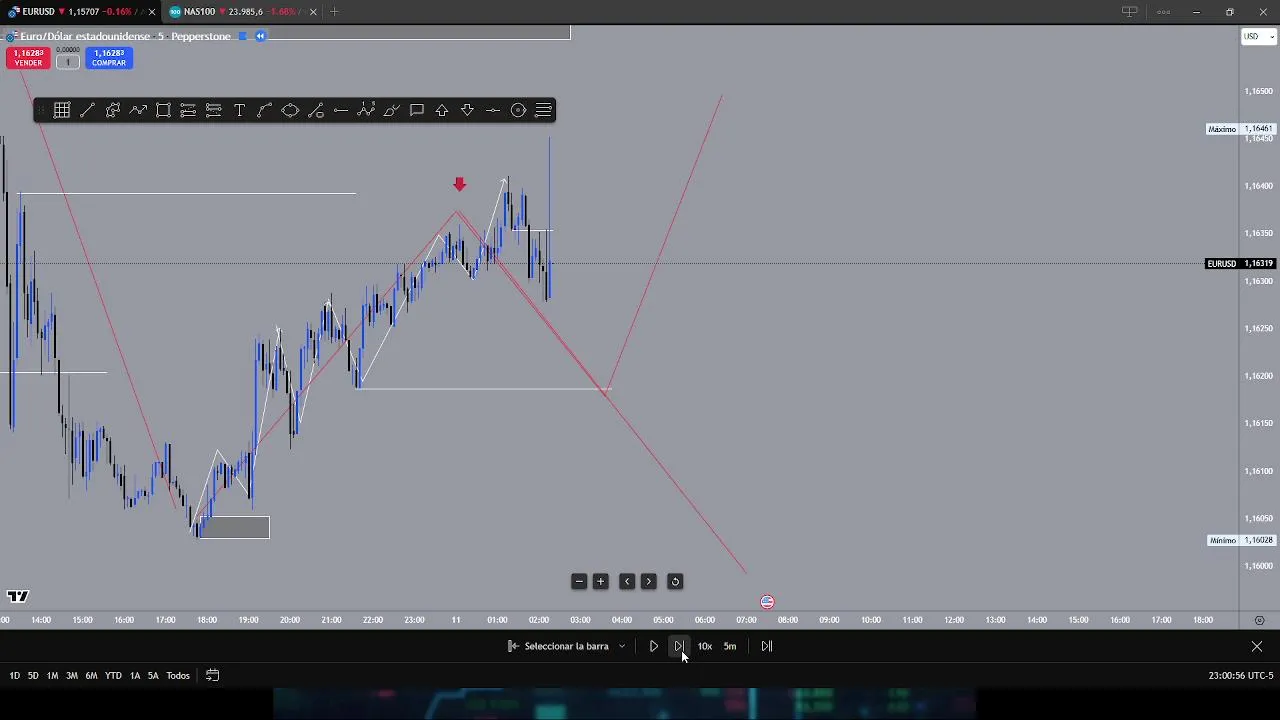This screenshot has height=720, width=1280.
Task: Select Todos time range
Action: tap(178, 676)
